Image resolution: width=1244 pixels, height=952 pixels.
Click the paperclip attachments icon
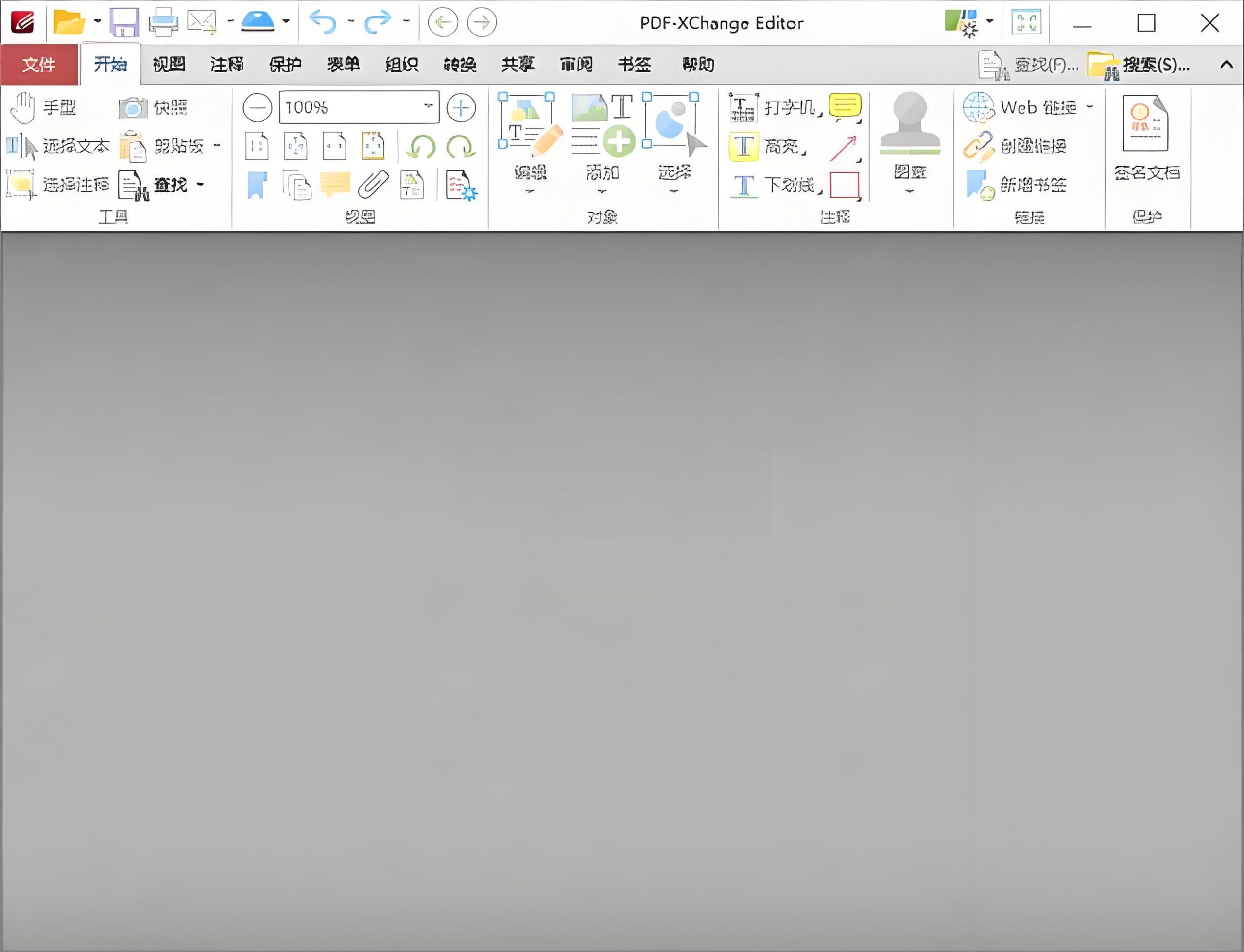[374, 185]
